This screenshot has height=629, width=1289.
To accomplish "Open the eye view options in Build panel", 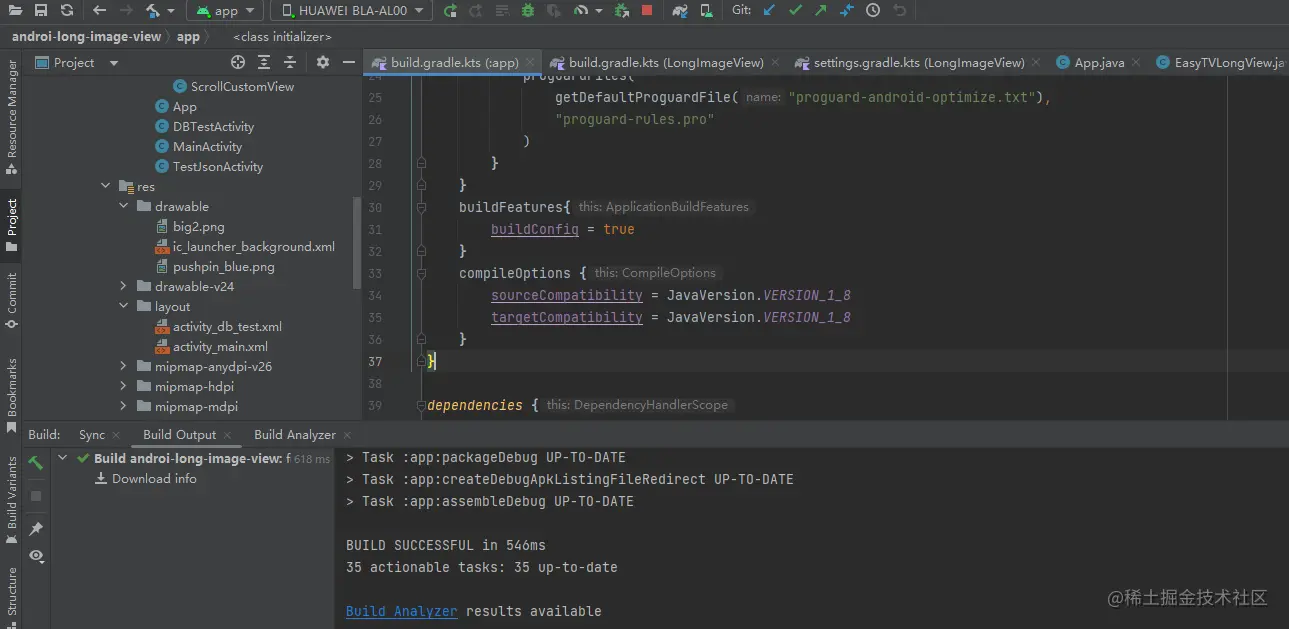I will (36, 555).
